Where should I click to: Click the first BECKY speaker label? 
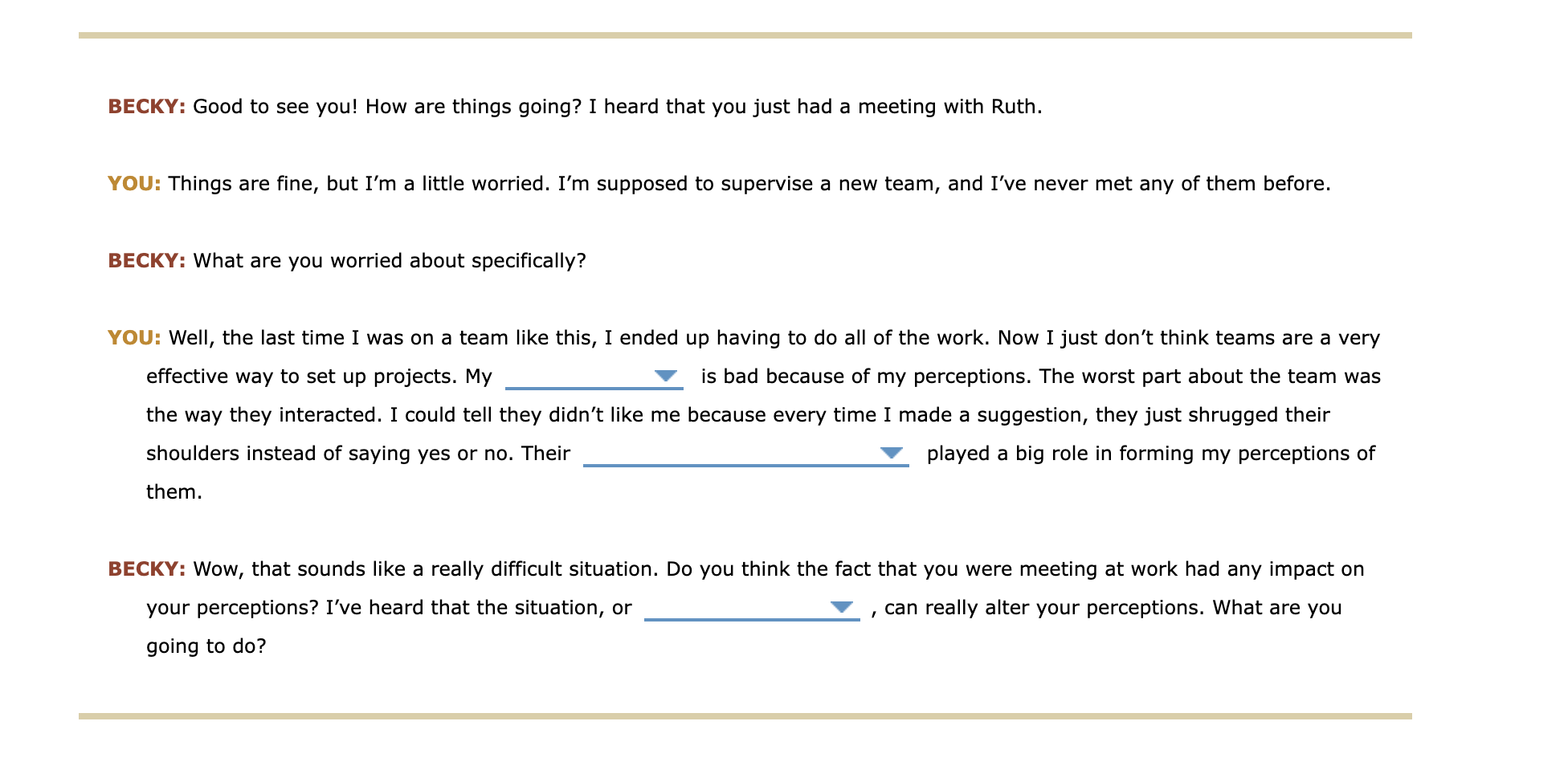click(x=146, y=105)
